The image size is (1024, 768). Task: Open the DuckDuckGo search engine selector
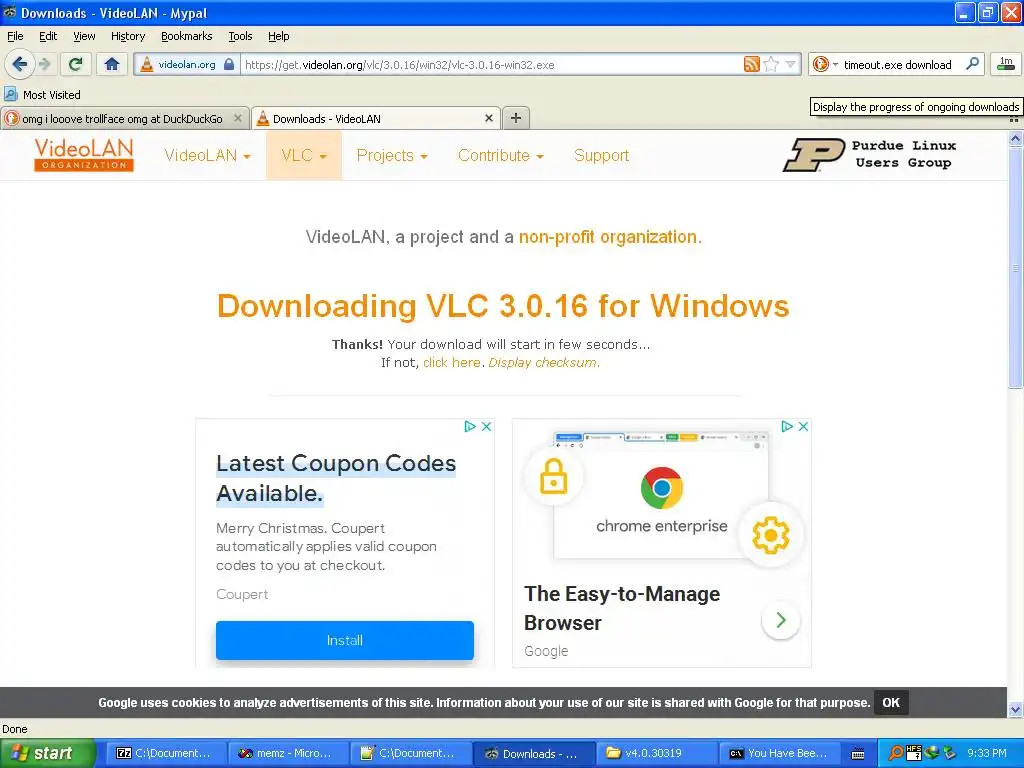click(x=825, y=64)
